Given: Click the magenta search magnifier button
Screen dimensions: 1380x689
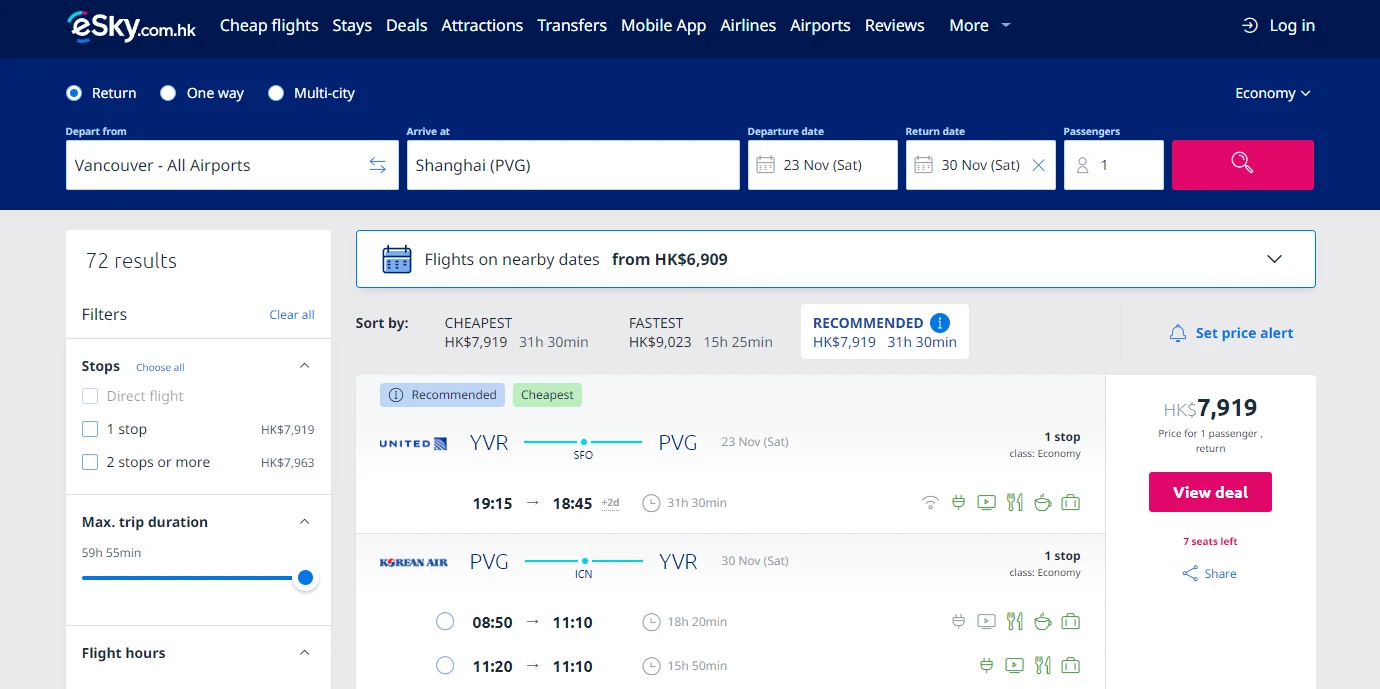Looking at the screenshot, I should [x=1242, y=164].
